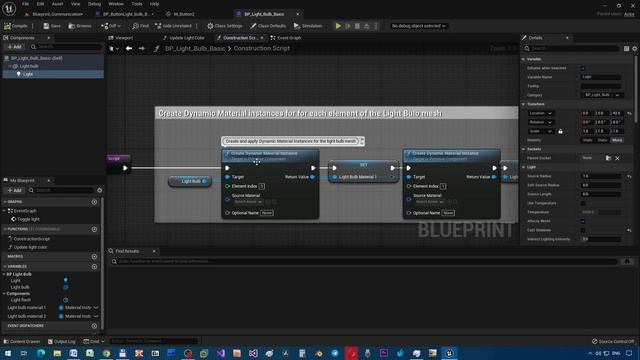The image size is (640, 360).
Task: Adjust Source Radius value slider
Action: [601, 176]
